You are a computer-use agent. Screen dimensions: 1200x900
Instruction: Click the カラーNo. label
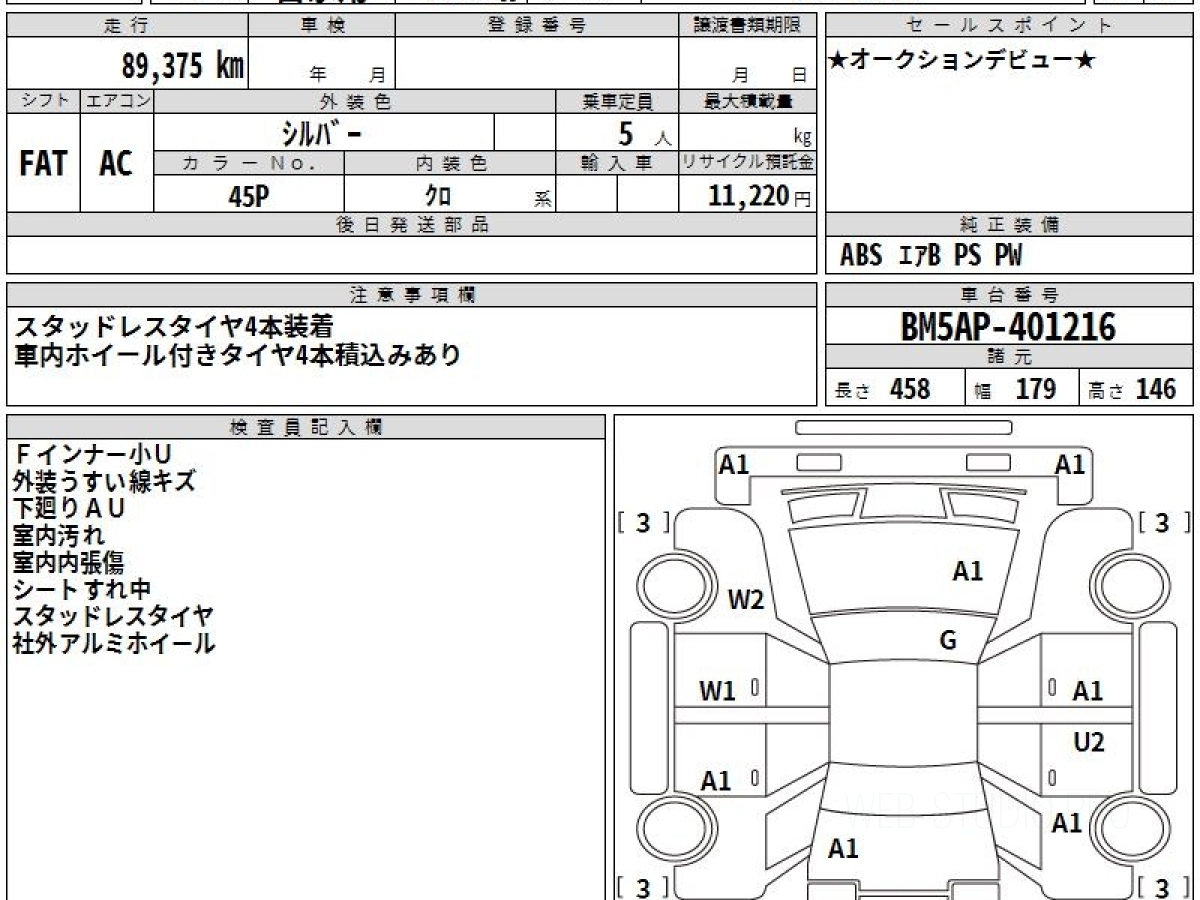tap(249, 163)
